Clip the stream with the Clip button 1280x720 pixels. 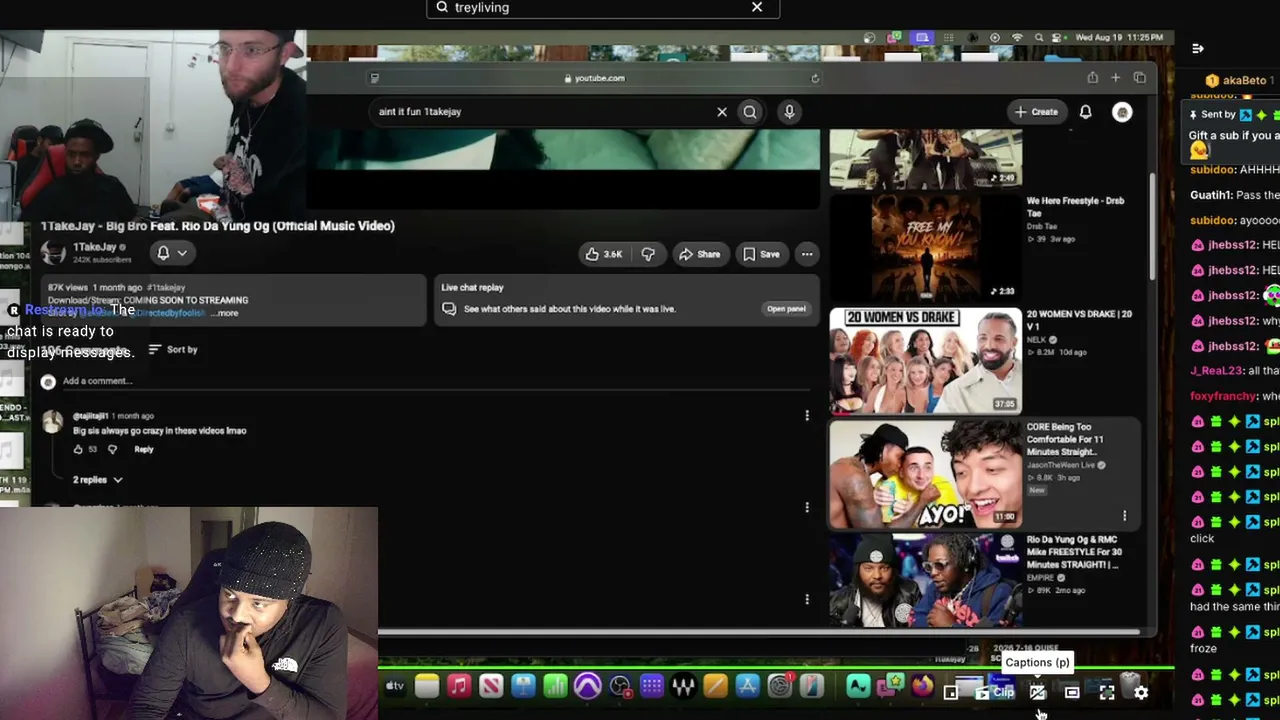[997, 692]
